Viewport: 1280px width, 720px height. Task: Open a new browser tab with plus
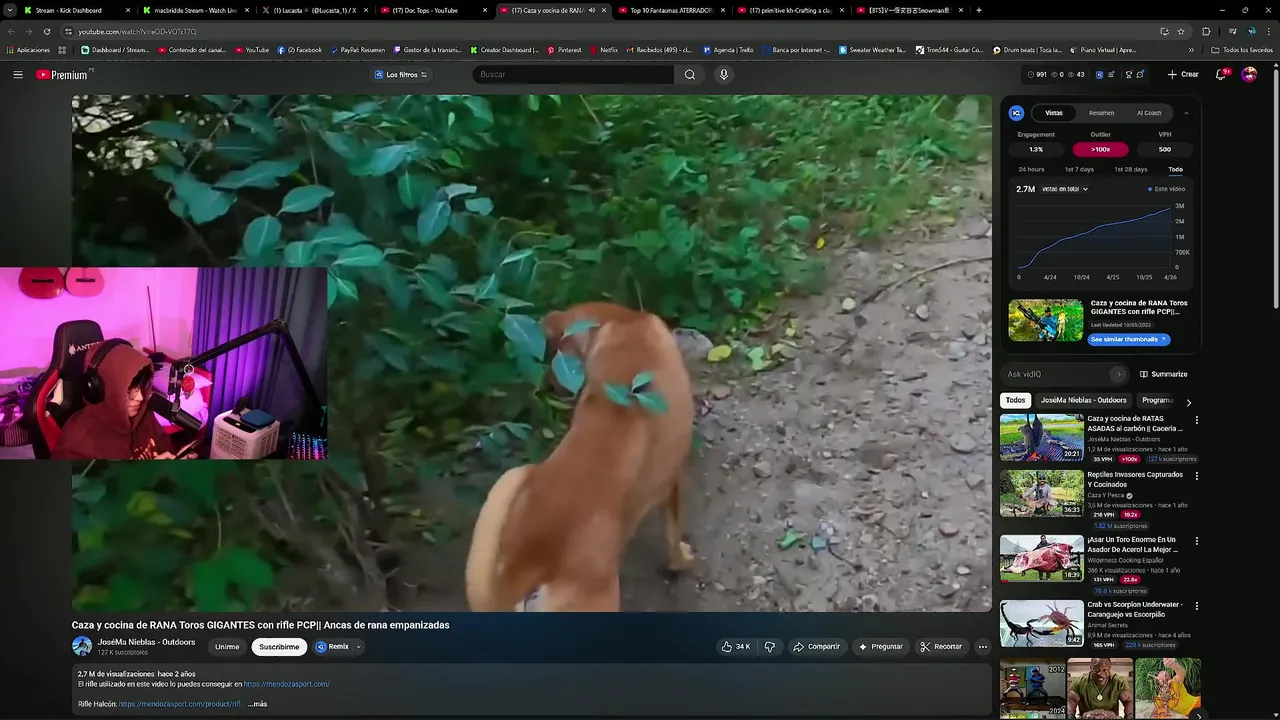pos(978,10)
